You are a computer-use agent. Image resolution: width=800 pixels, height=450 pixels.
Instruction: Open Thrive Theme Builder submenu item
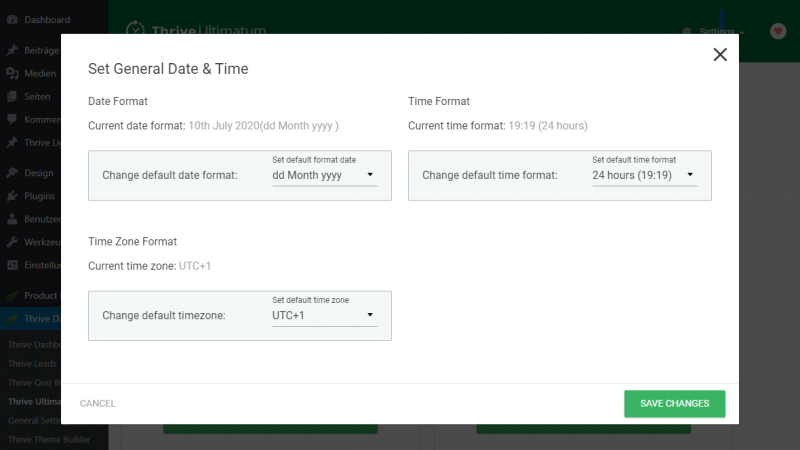coord(50,440)
